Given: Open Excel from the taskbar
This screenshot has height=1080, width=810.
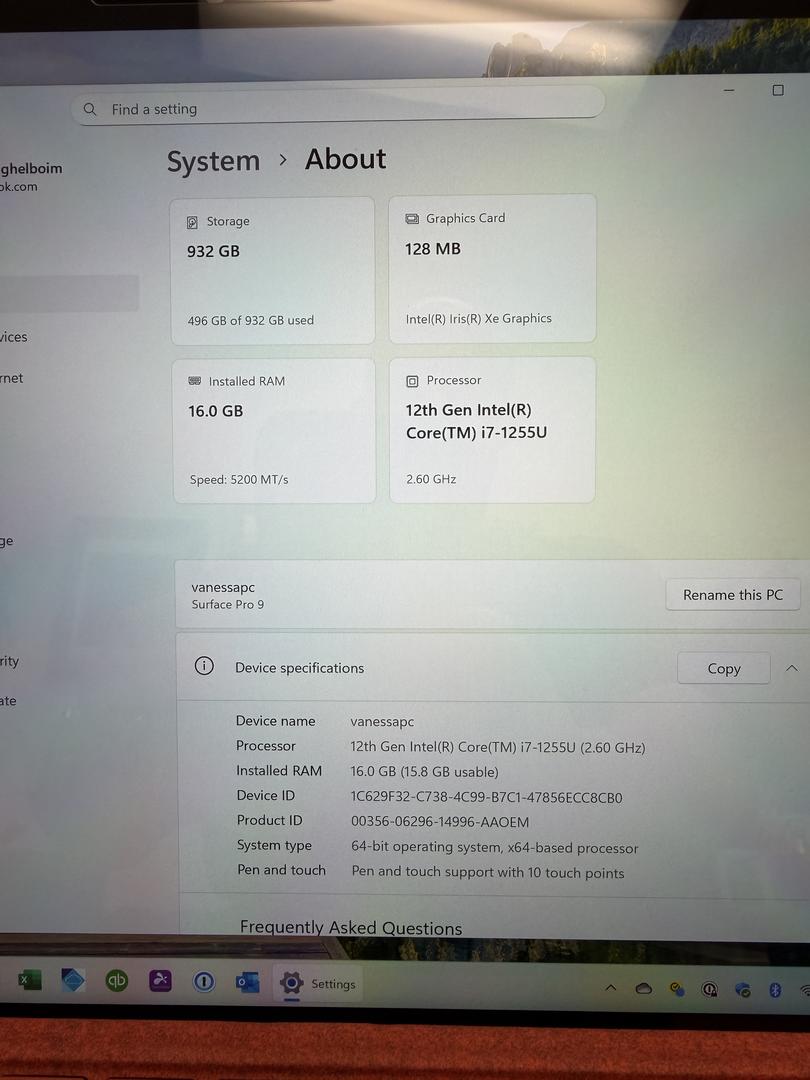Looking at the screenshot, I should [29, 979].
